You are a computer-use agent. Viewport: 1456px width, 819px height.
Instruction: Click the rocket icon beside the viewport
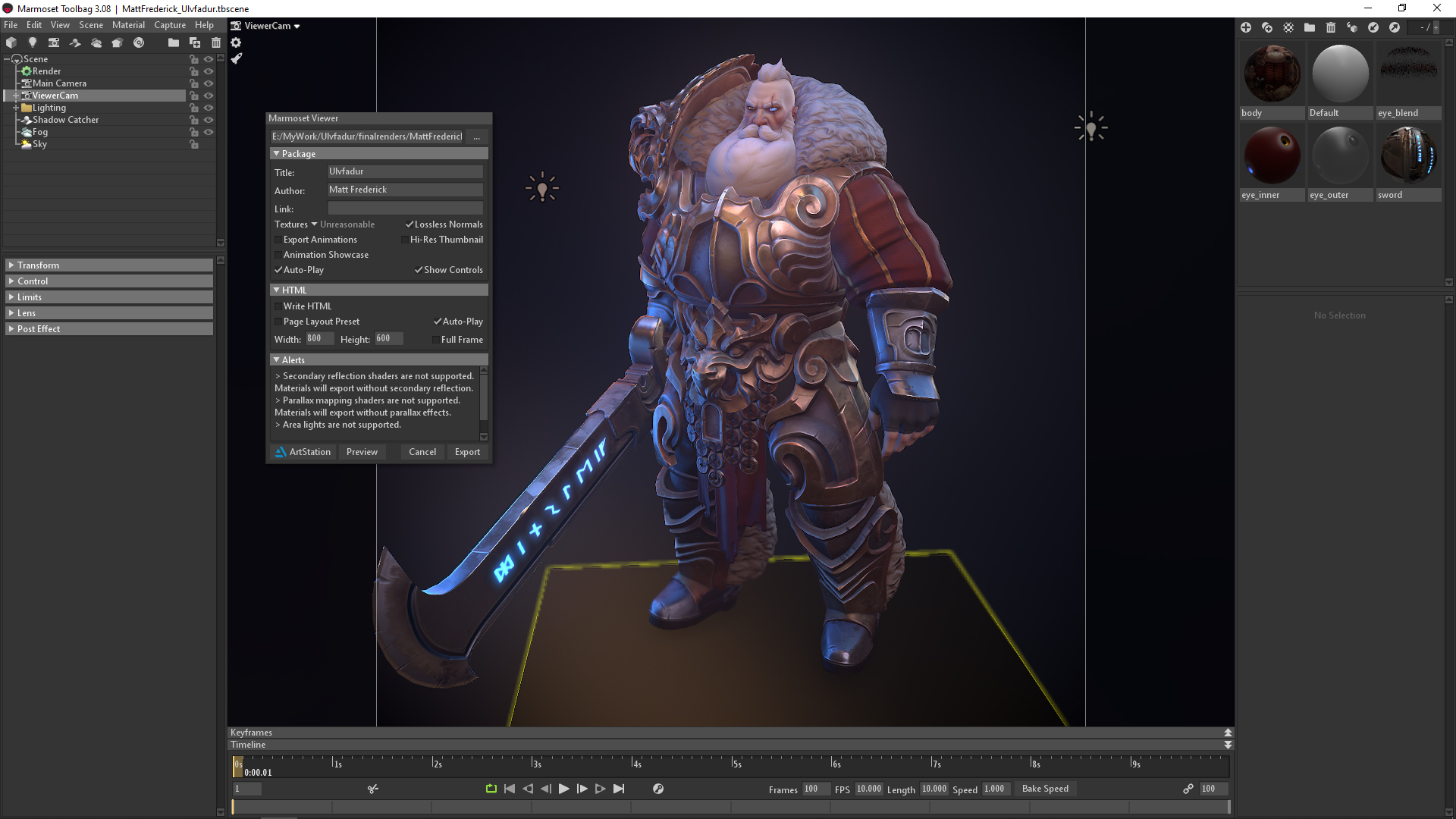tap(237, 58)
